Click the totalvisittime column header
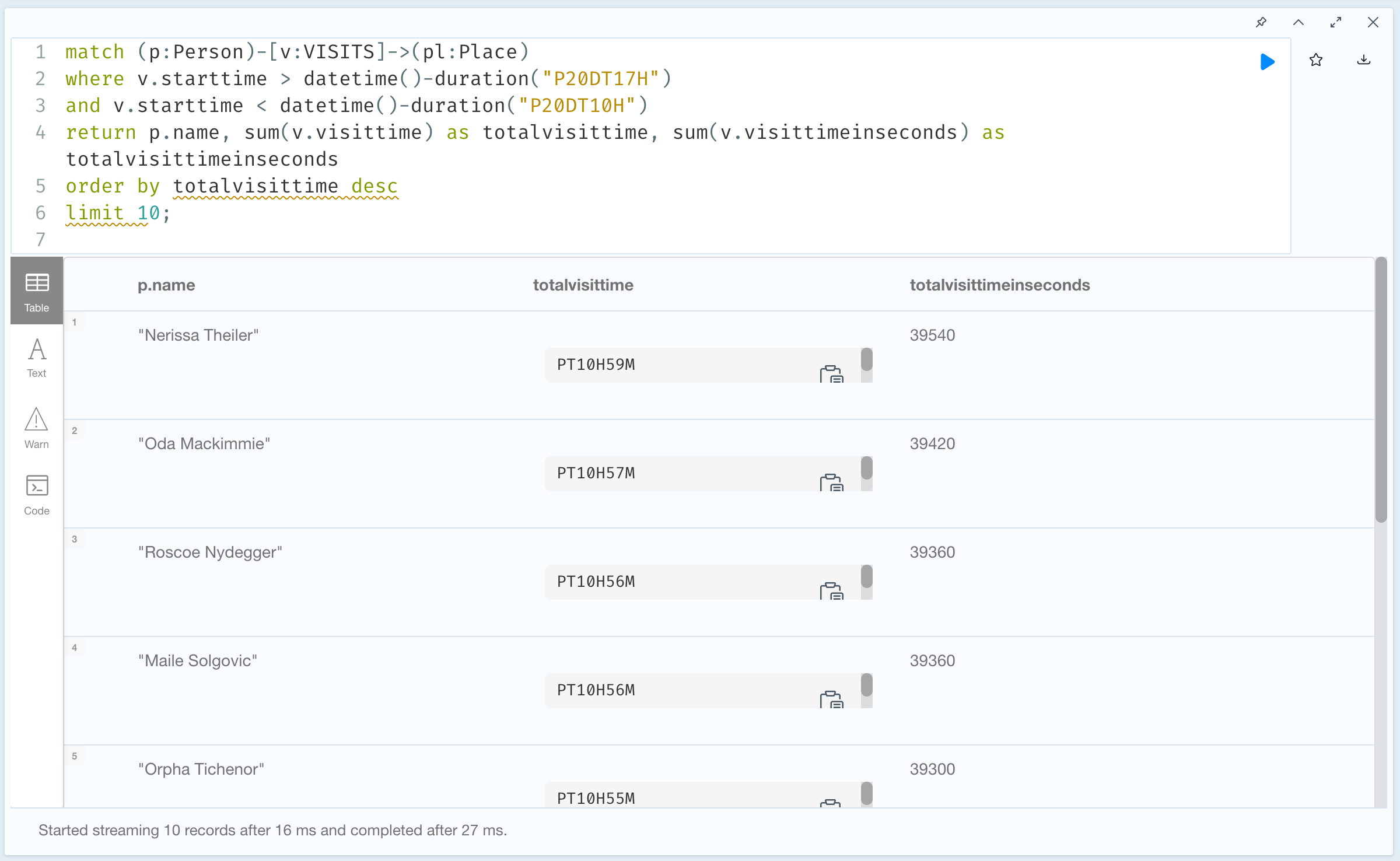Viewport: 1400px width, 861px height. [x=583, y=285]
